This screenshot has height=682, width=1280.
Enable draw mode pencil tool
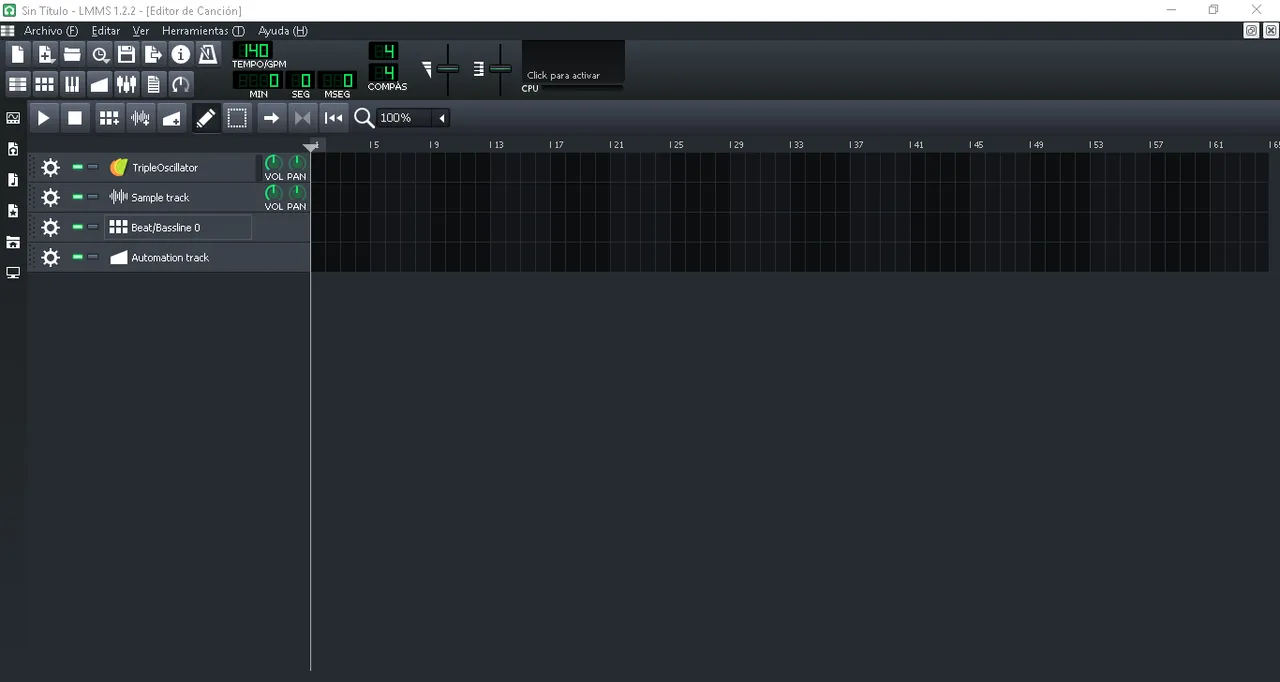coord(205,118)
